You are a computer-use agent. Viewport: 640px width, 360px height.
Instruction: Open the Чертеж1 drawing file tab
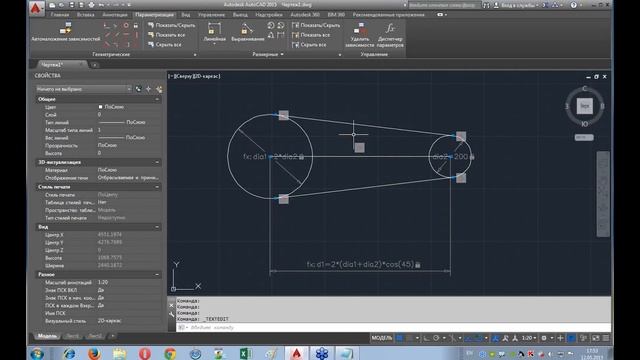tap(60, 64)
